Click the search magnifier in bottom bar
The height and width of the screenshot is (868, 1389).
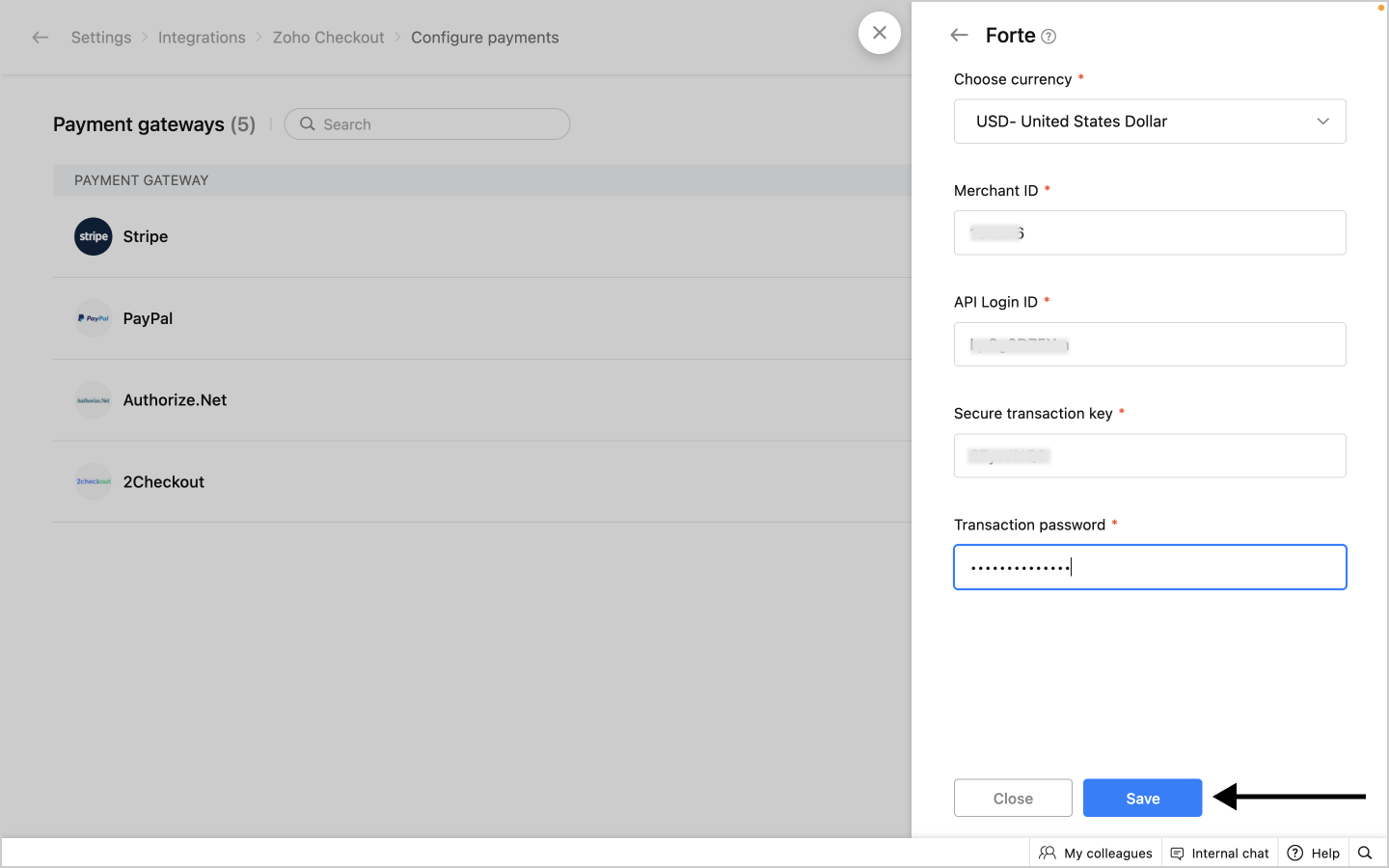tap(1365, 853)
